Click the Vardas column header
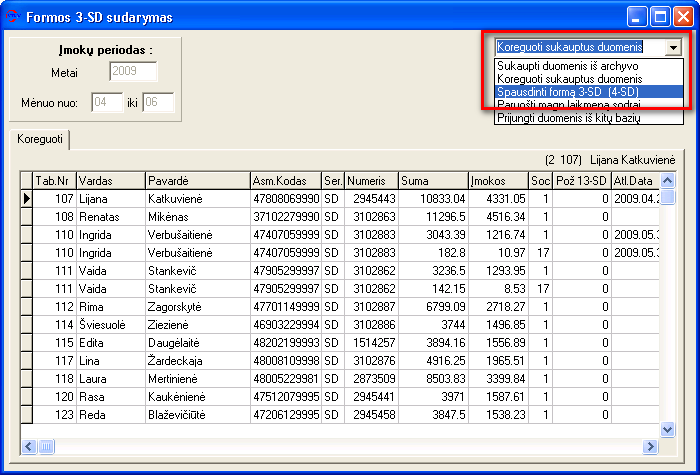Viewport: 700px width, 475px height. click(111, 181)
